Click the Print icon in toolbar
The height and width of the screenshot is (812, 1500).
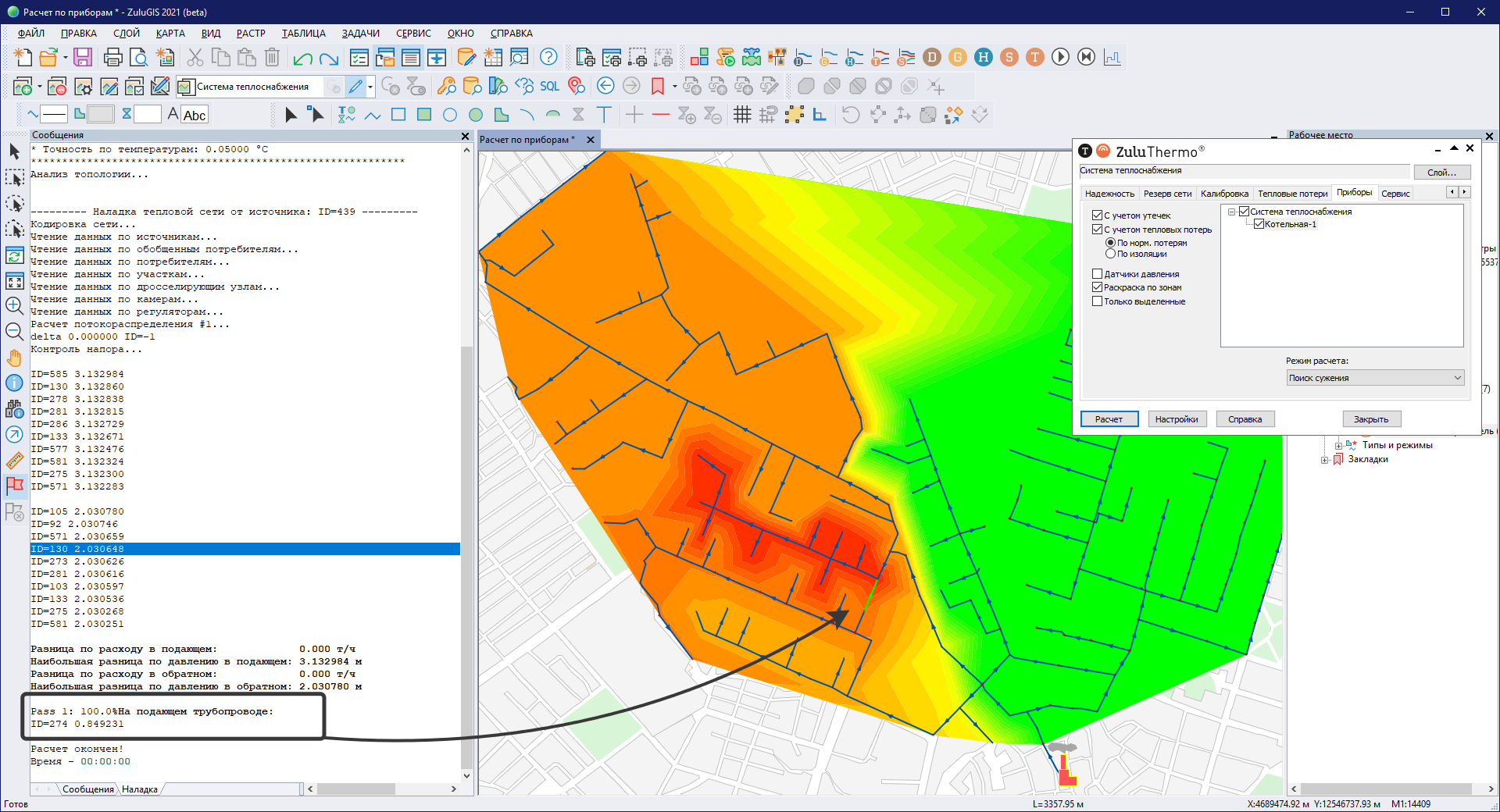(x=112, y=57)
